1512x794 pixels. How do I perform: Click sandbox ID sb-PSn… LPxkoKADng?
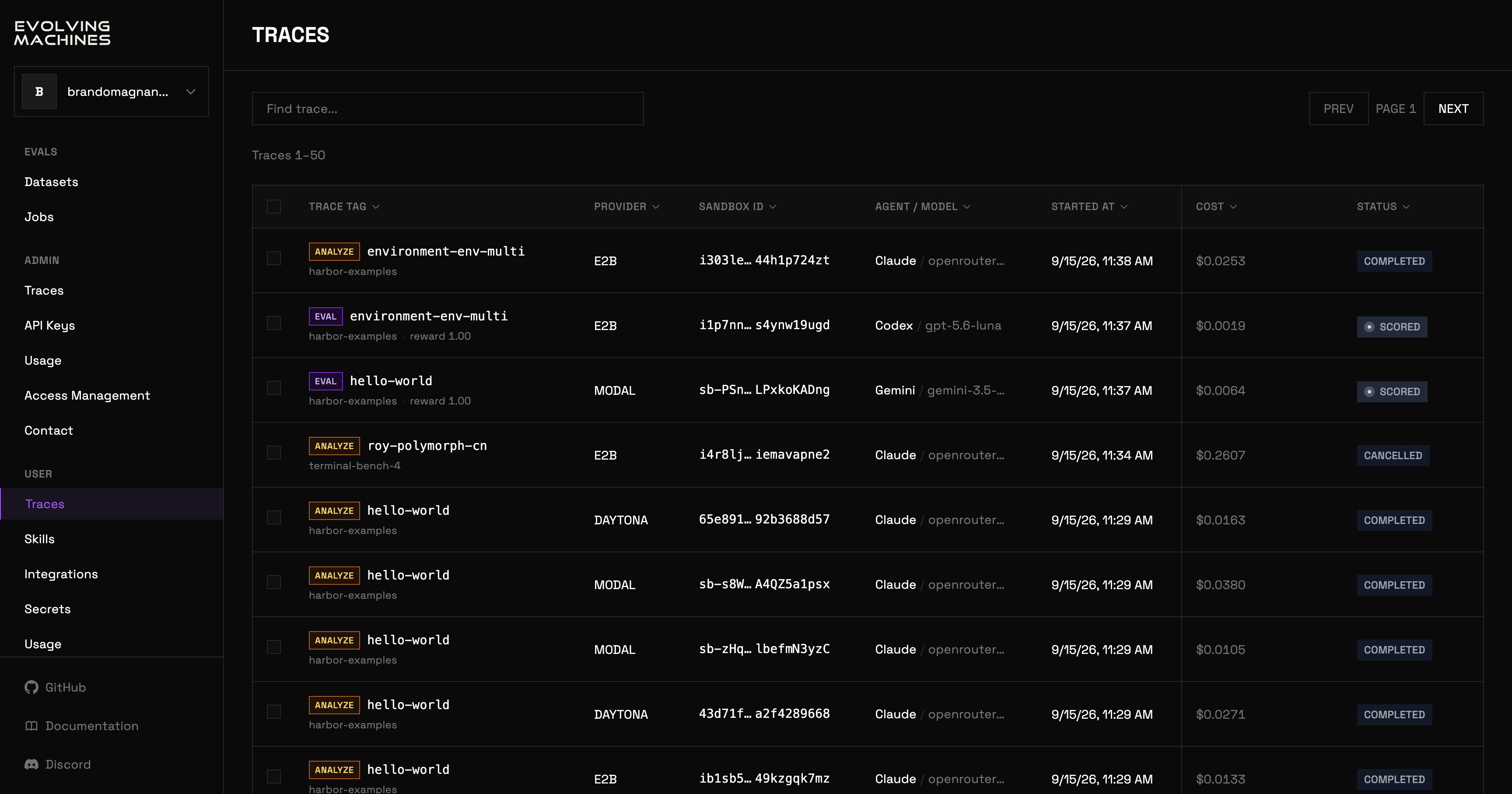click(764, 390)
